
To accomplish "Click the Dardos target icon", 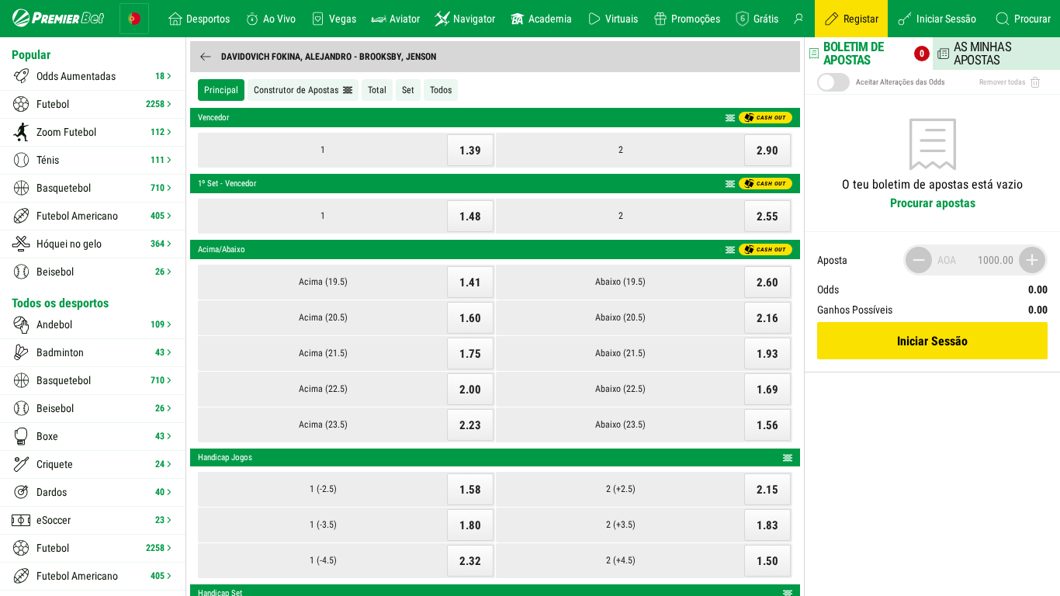I will point(21,492).
